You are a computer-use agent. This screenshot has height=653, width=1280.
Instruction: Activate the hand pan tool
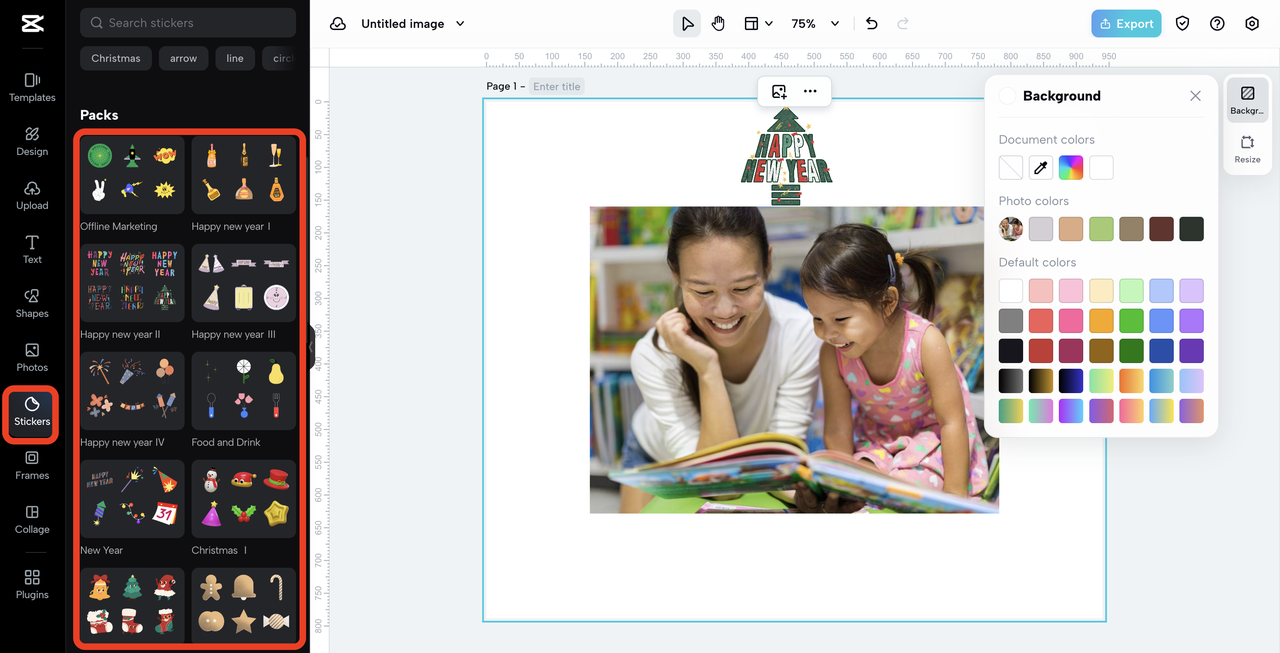tap(718, 24)
